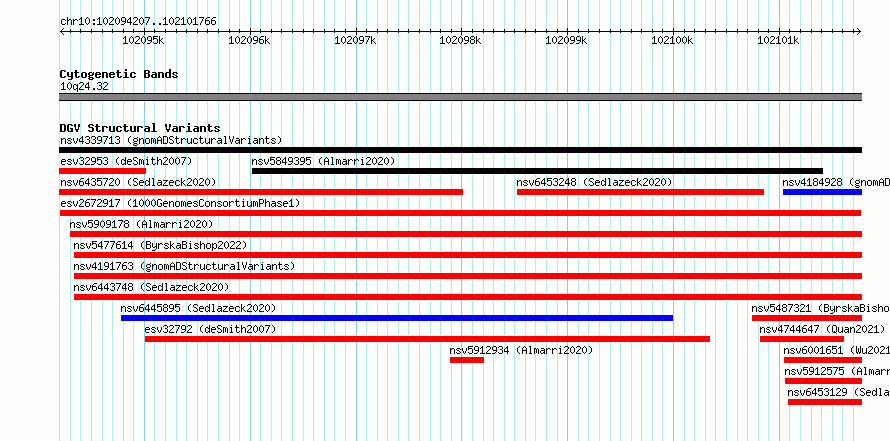Viewport: 890px width, 441px height.
Task: Select the 10q24.32 band label
Action: click(84, 87)
